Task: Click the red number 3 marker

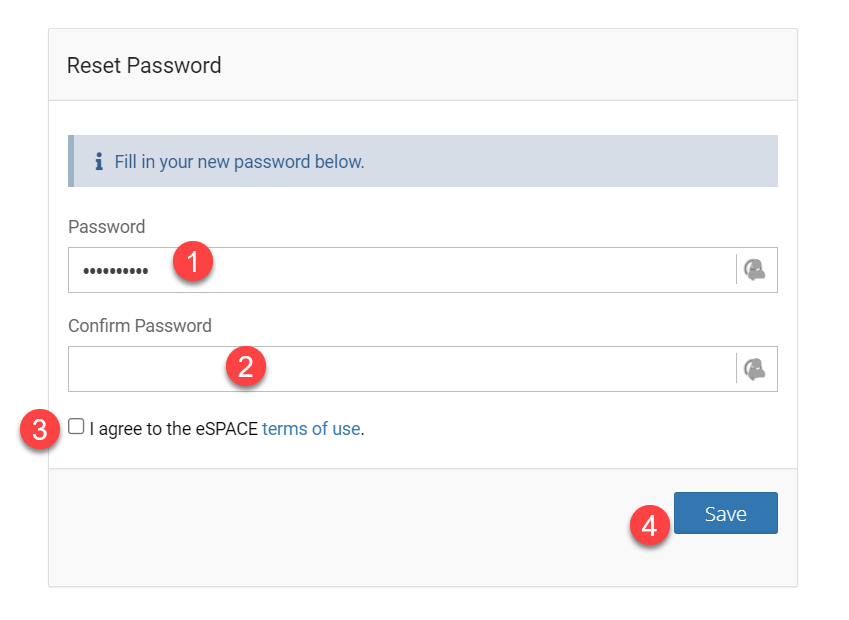Action: (x=39, y=431)
